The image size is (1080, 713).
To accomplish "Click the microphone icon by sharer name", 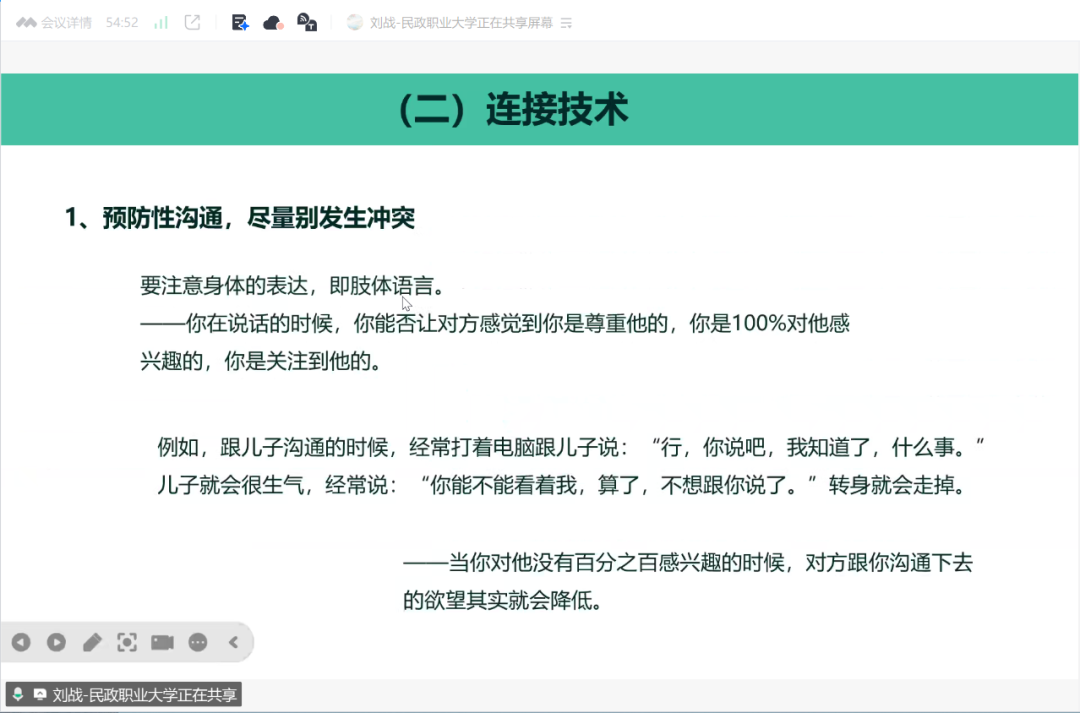I will click(18, 694).
